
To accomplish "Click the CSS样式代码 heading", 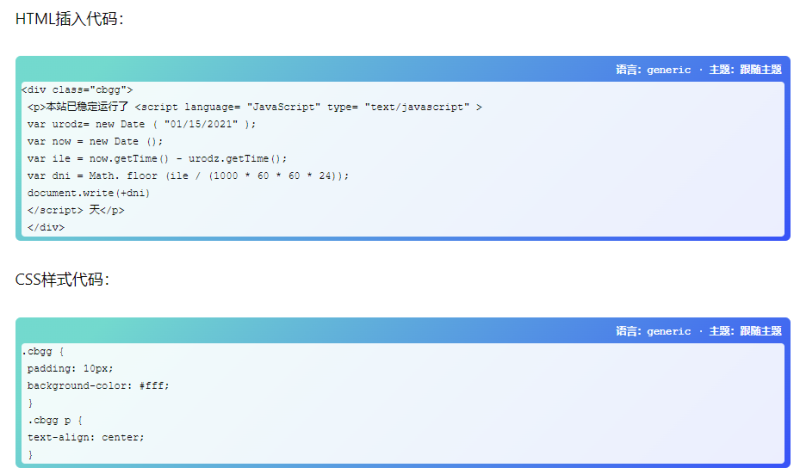I will pyautogui.click(x=62, y=280).
